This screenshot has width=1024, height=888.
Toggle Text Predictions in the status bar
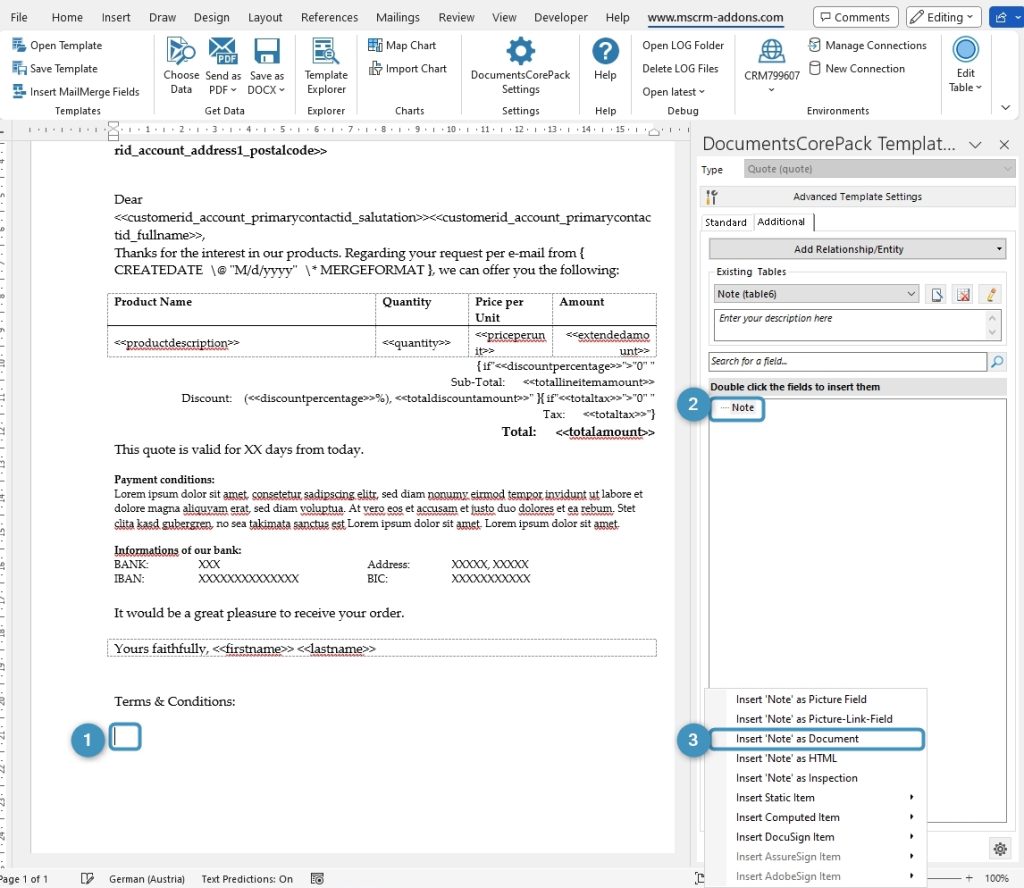point(246,878)
